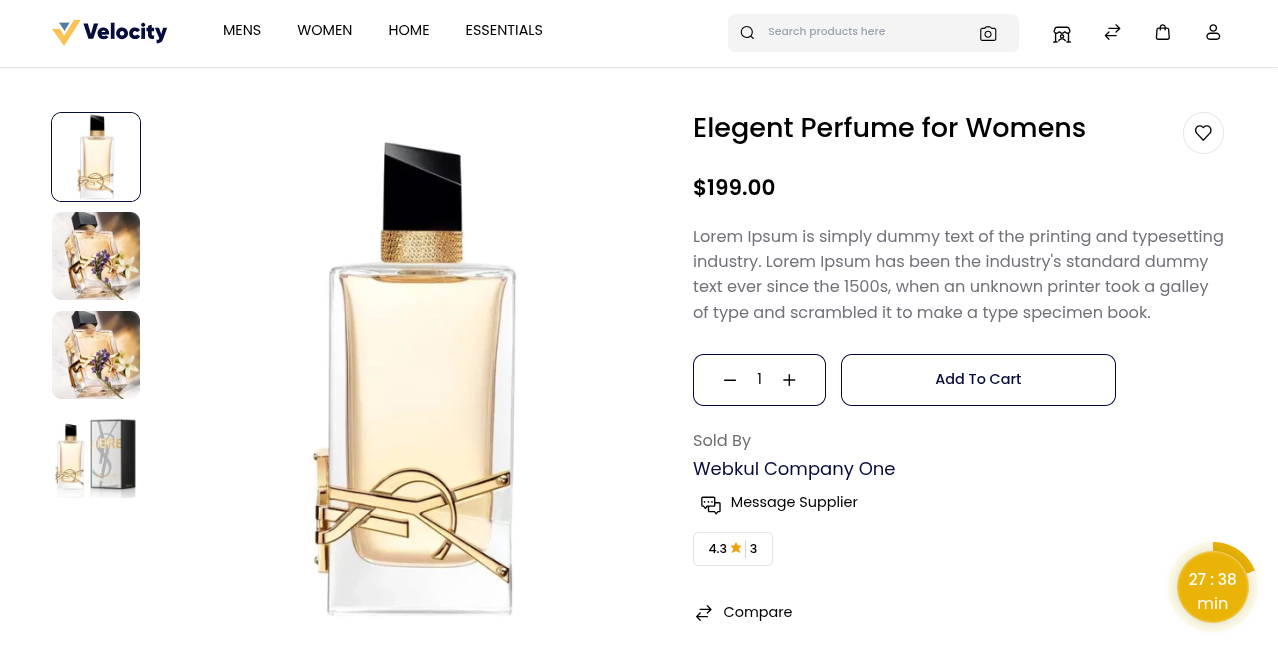
Task: Select the second perfume thumbnail
Action: coord(95,255)
